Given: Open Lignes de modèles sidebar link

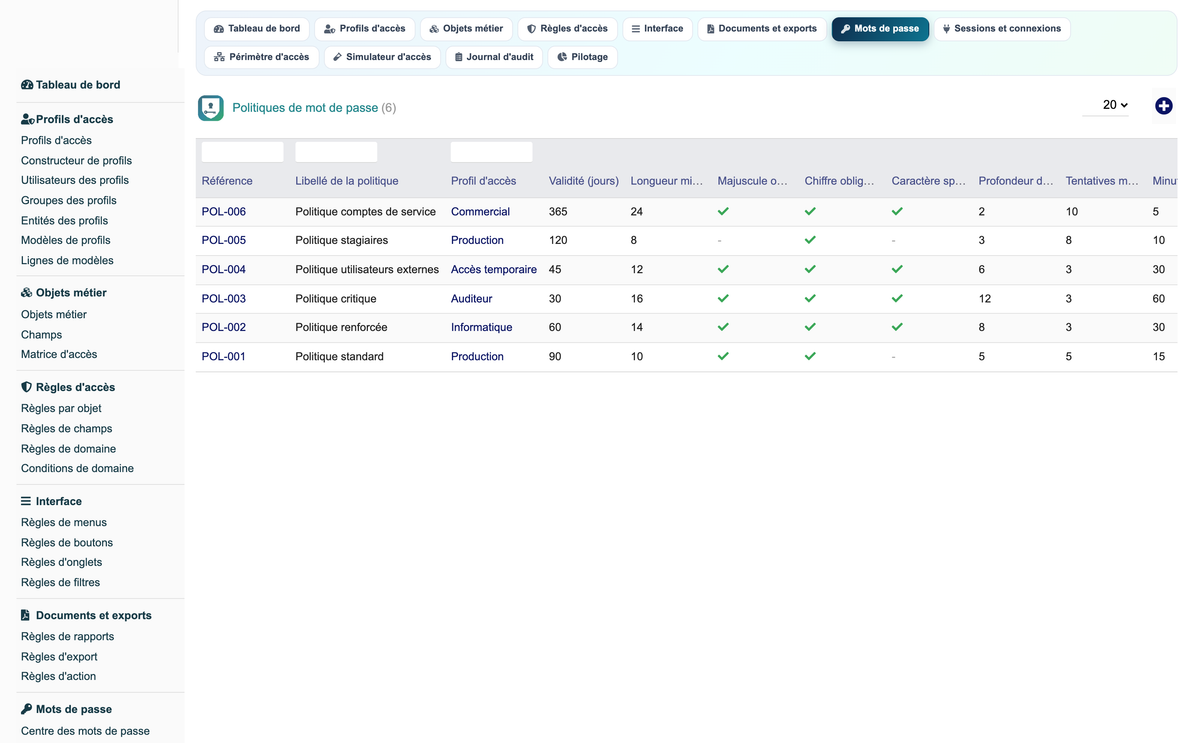Looking at the screenshot, I should pos(67,261).
